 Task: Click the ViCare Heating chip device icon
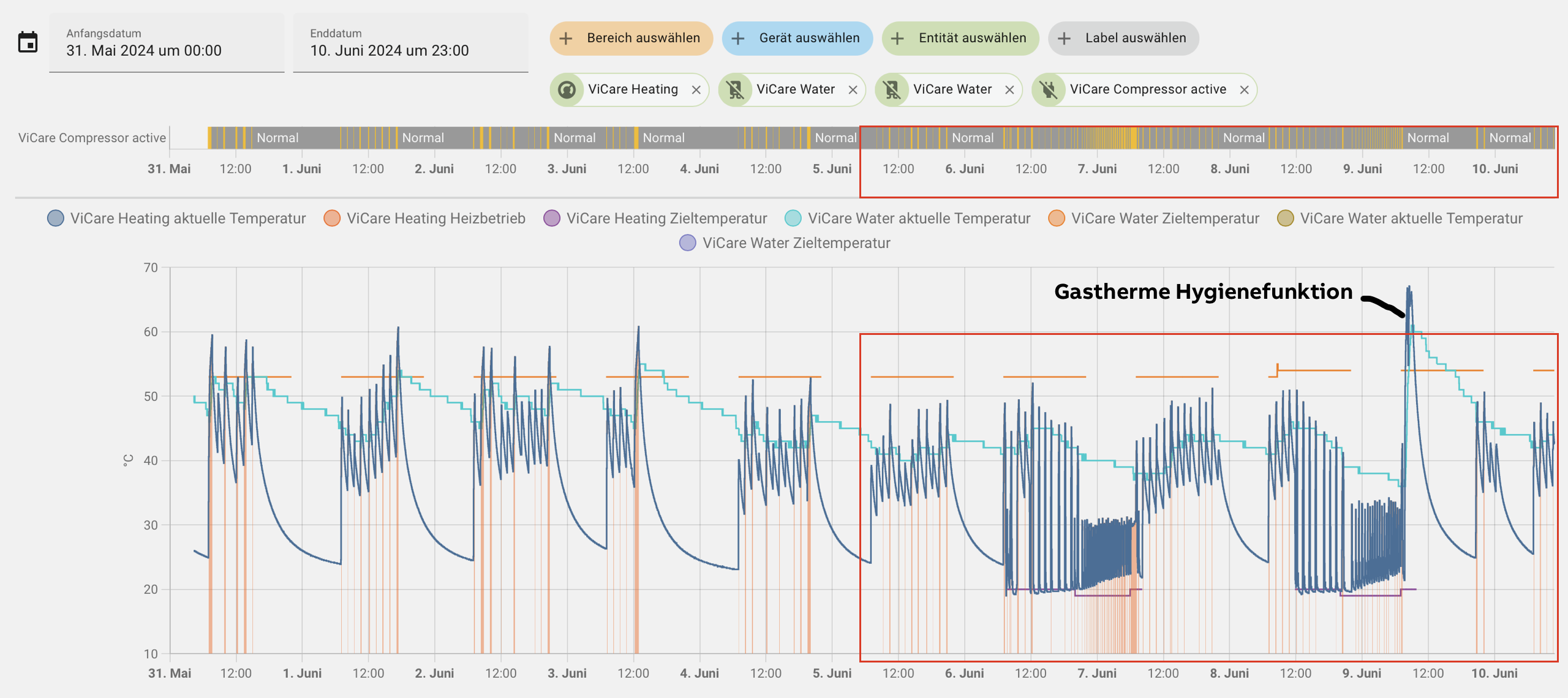567,90
